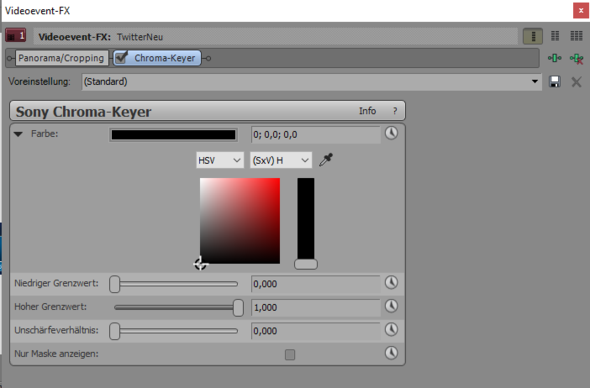
Task: Animate Unschärfeverhältnis clock icon
Action: pyautogui.click(x=391, y=329)
